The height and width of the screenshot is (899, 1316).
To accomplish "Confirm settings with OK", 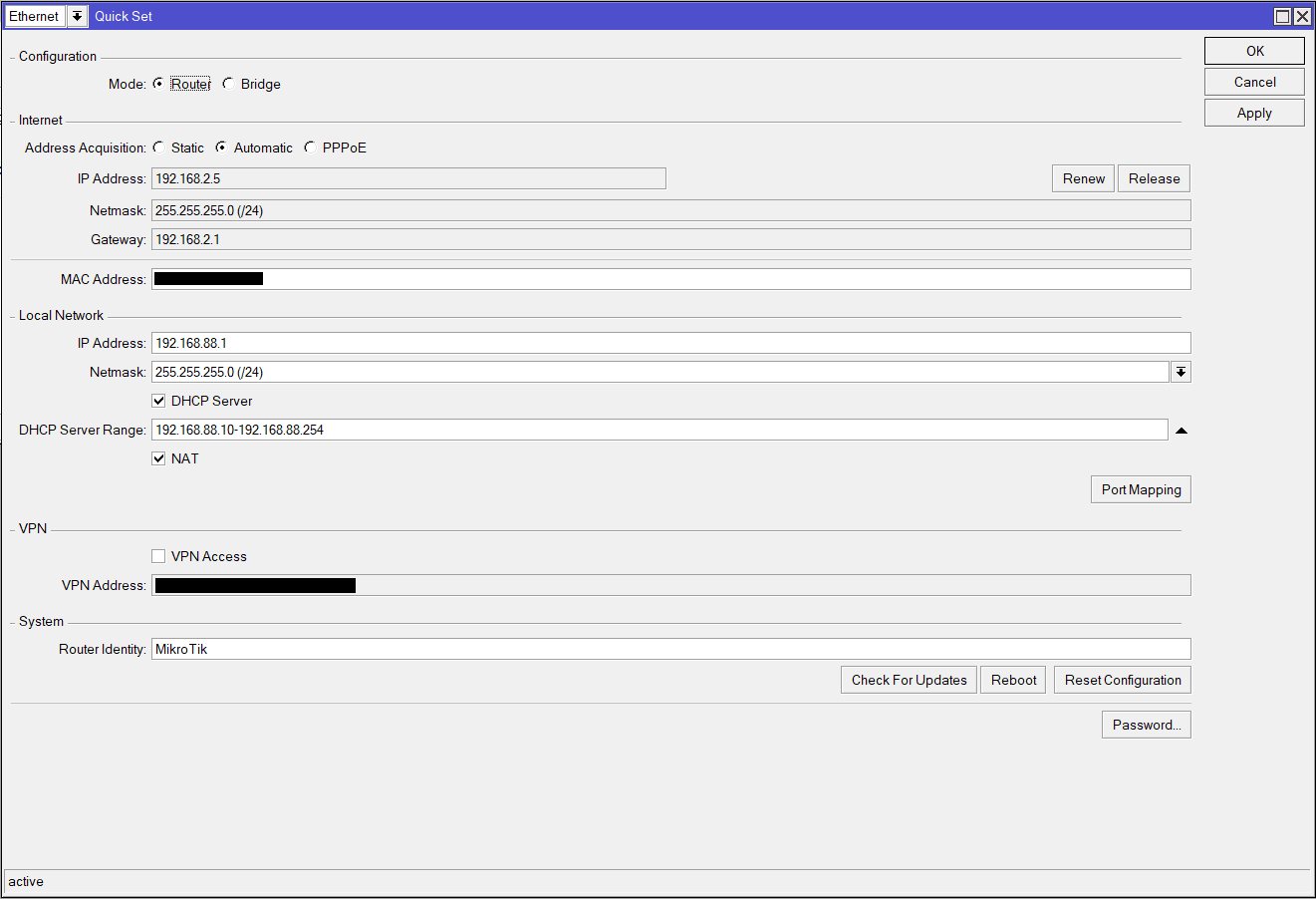I will click(1253, 50).
